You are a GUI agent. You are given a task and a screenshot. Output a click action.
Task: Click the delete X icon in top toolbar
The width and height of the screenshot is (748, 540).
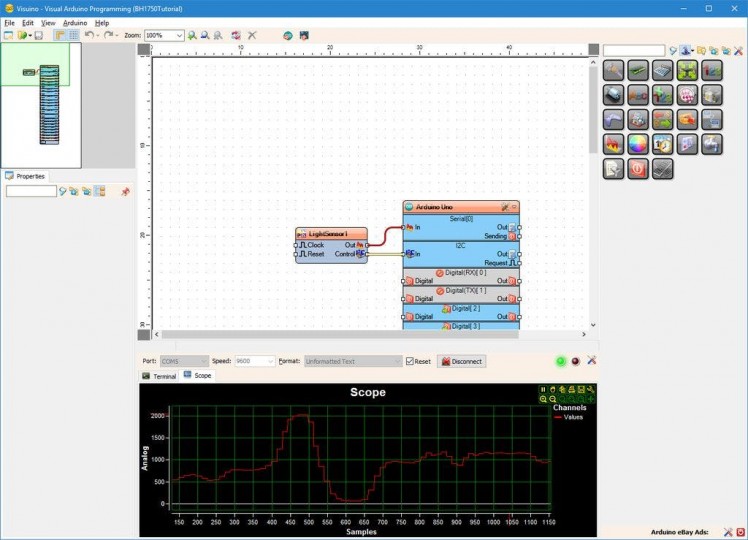point(252,35)
